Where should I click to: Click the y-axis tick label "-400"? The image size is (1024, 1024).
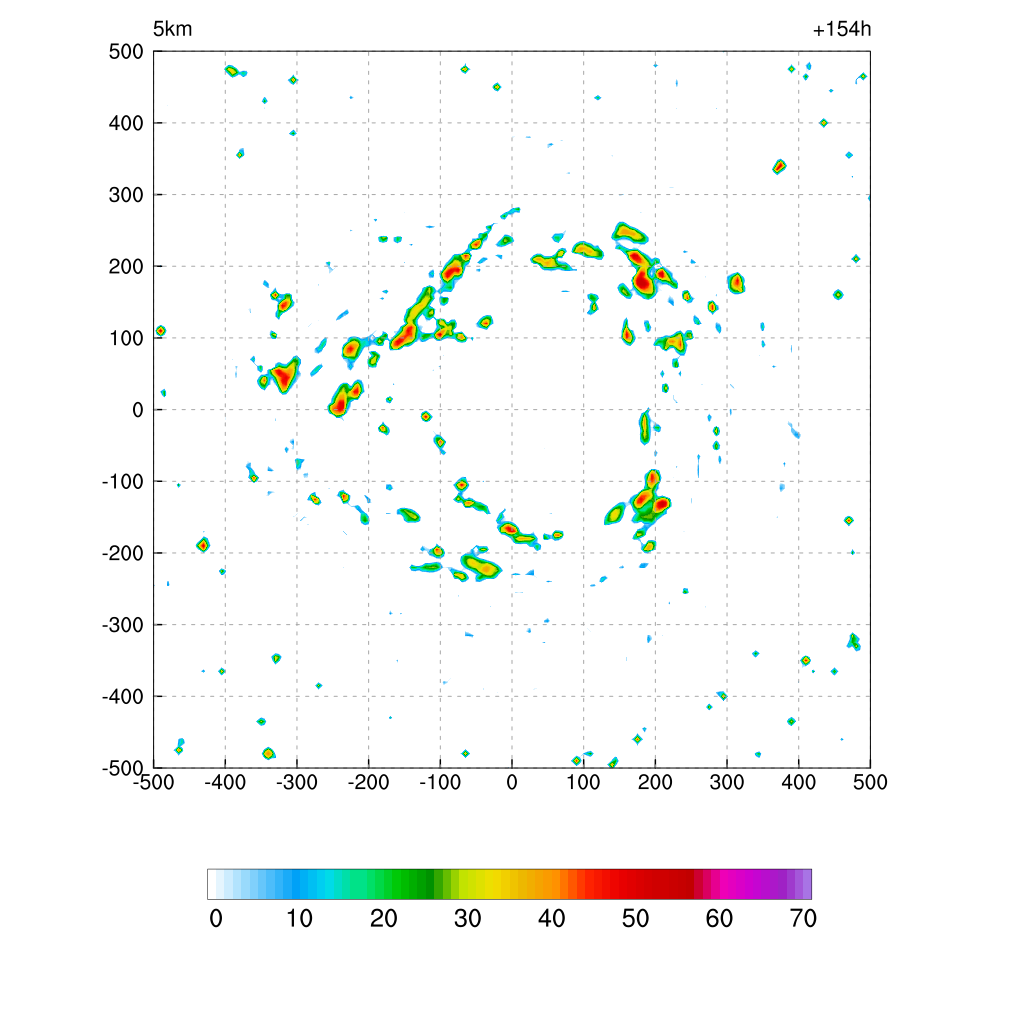[x=123, y=697]
